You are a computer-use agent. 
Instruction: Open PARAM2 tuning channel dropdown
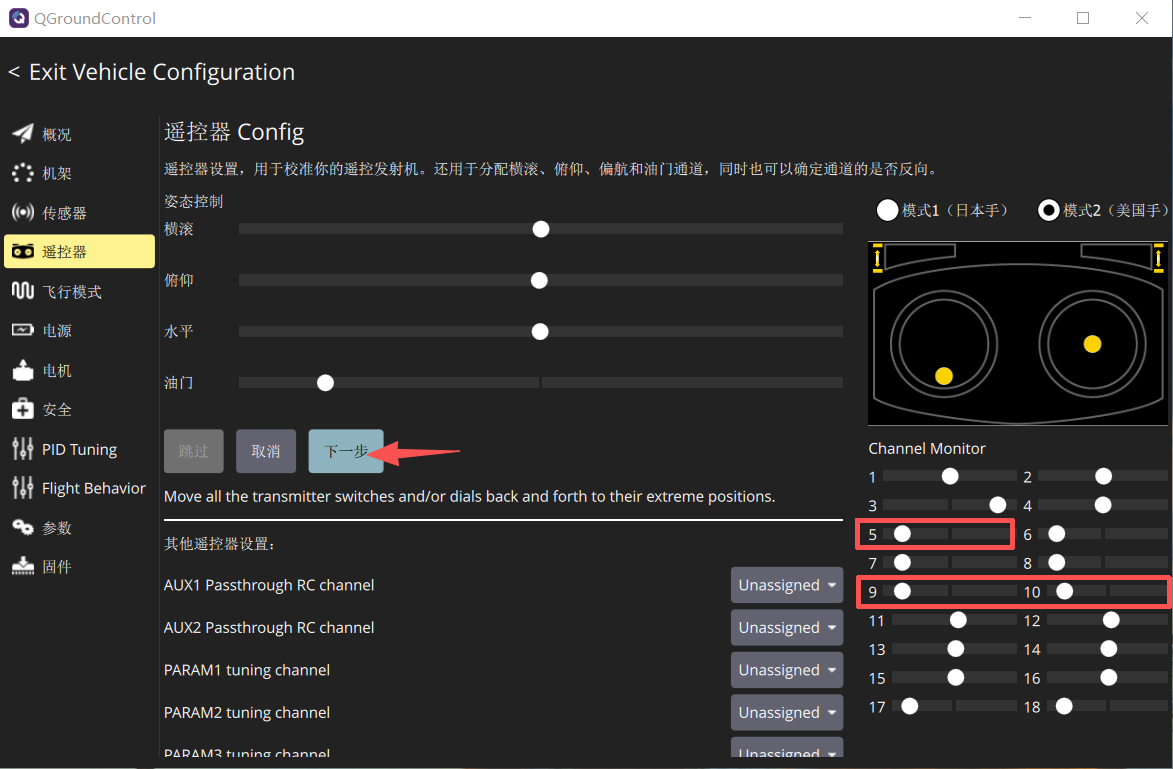(x=787, y=713)
